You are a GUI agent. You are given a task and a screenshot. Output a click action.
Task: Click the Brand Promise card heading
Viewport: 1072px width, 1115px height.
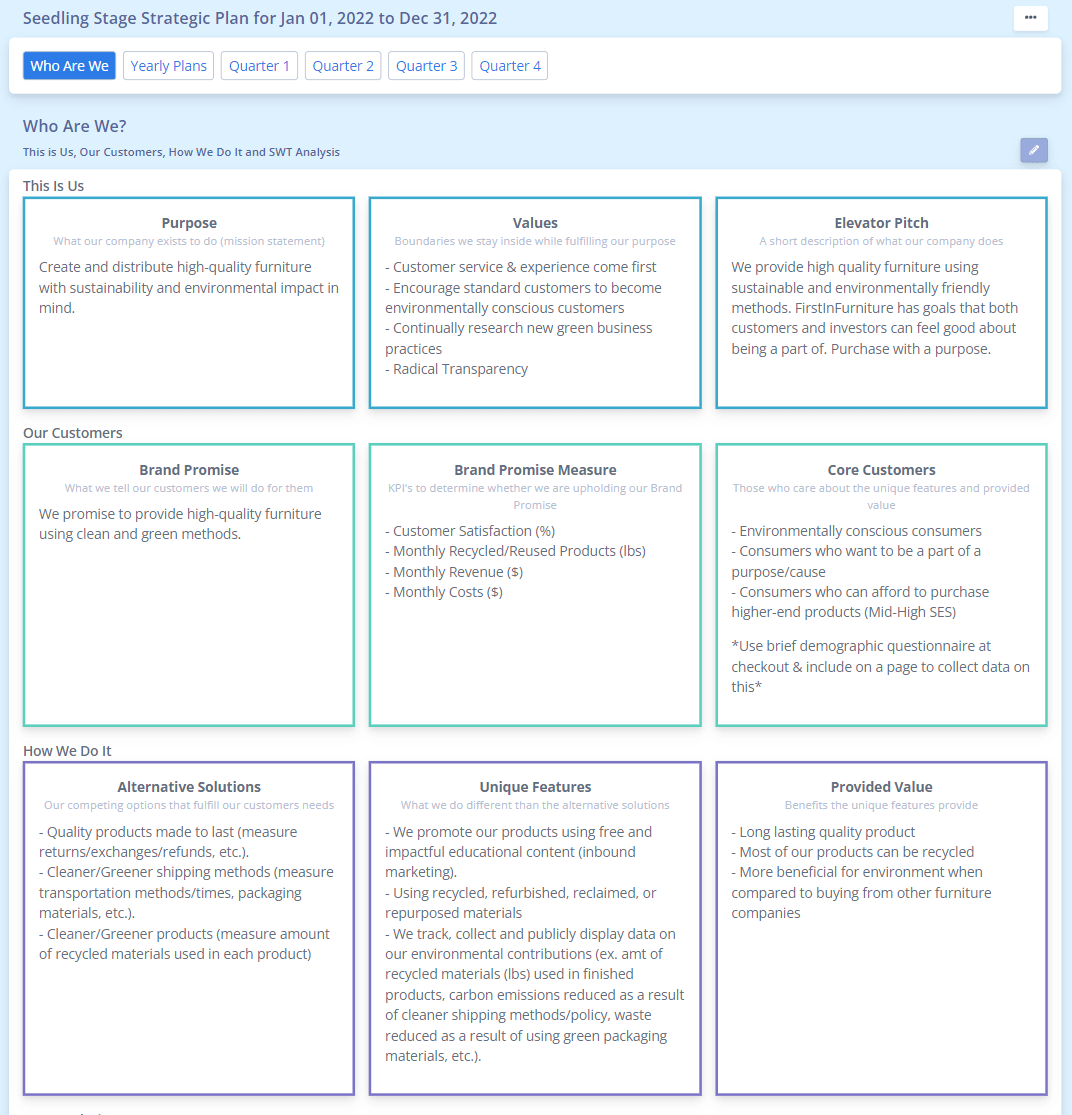coord(189,470)
